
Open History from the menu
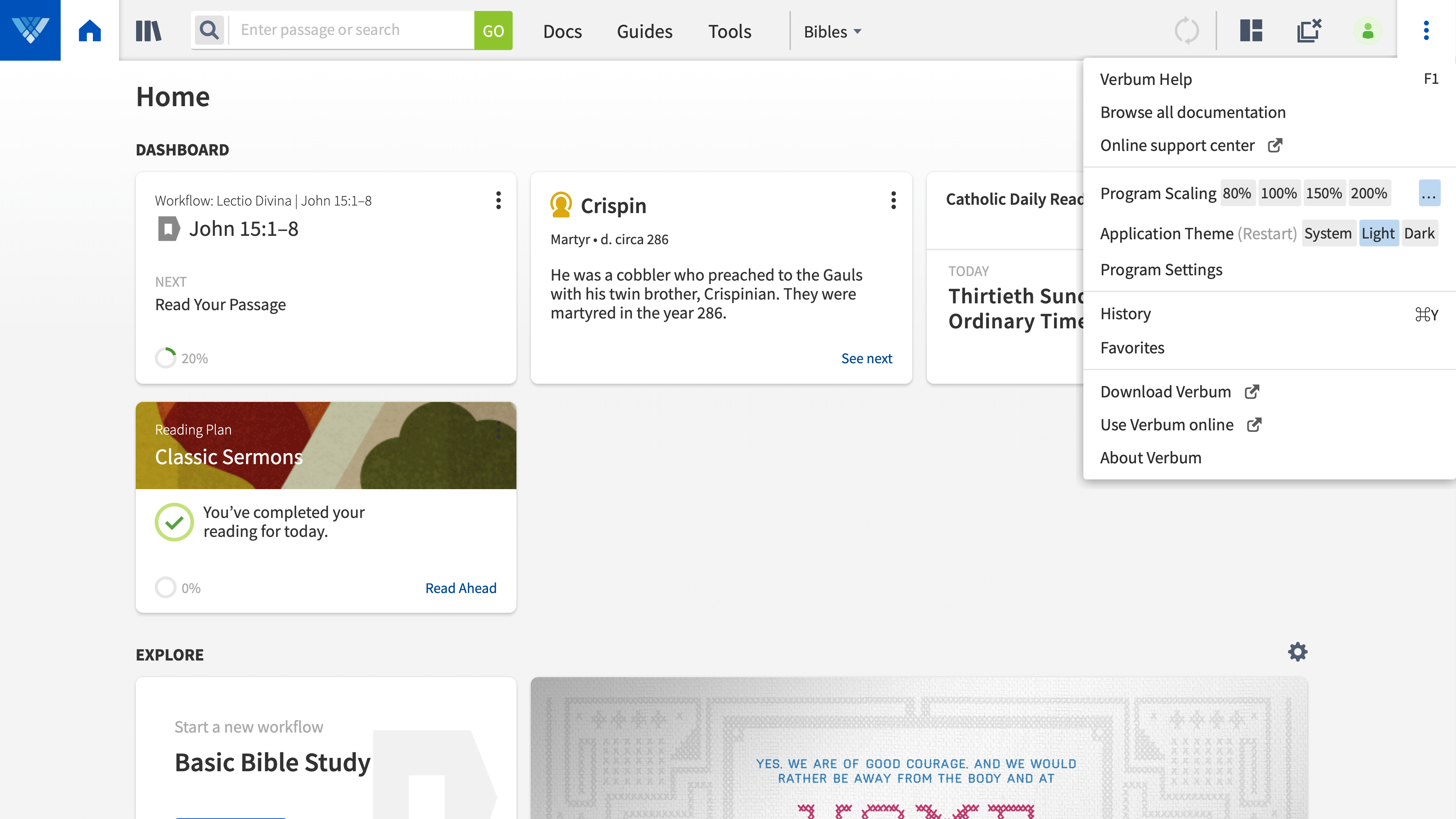(x=1269, y=314)
